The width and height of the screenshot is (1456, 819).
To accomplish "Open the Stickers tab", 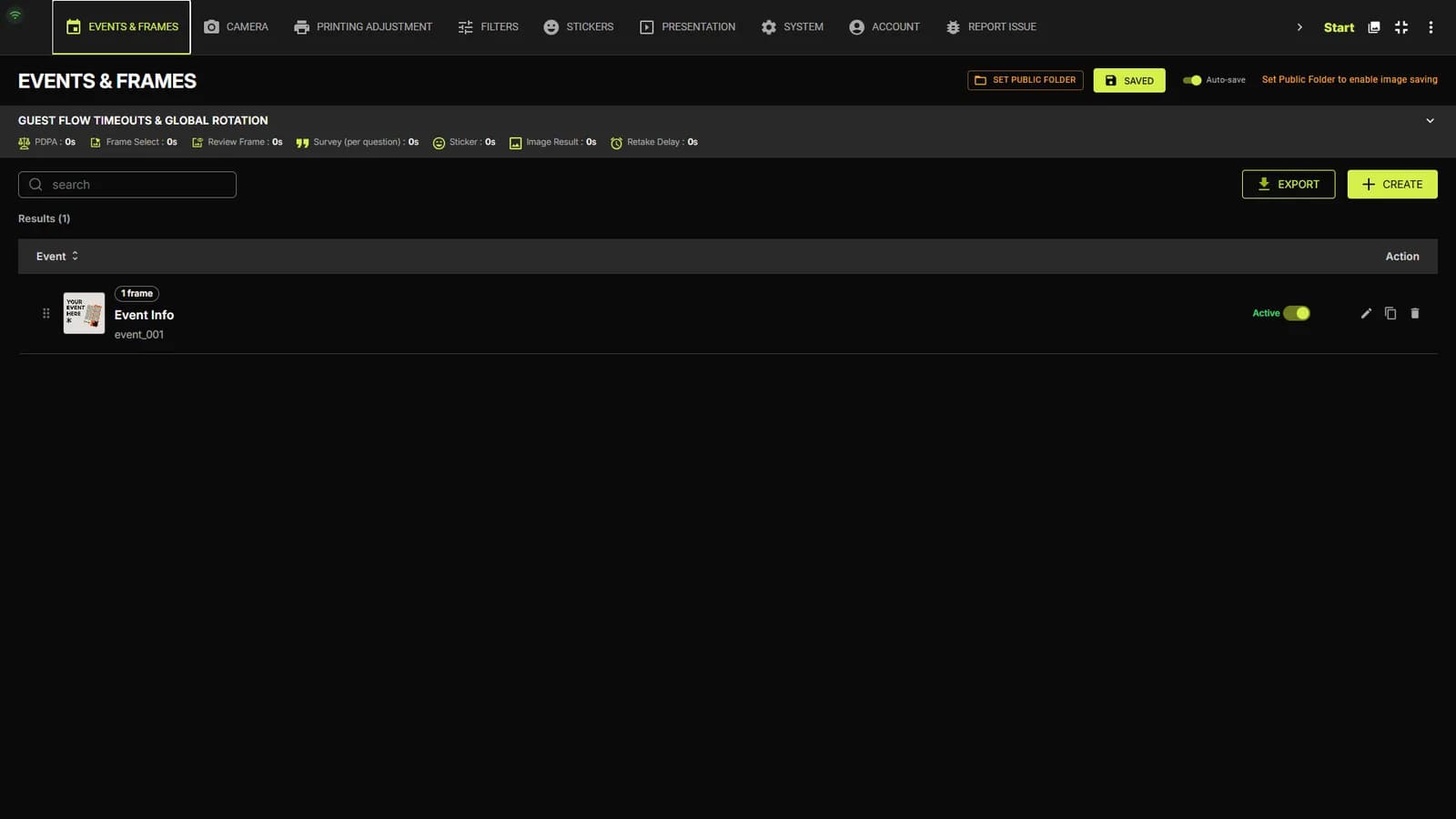I will [x=578, y=27].
